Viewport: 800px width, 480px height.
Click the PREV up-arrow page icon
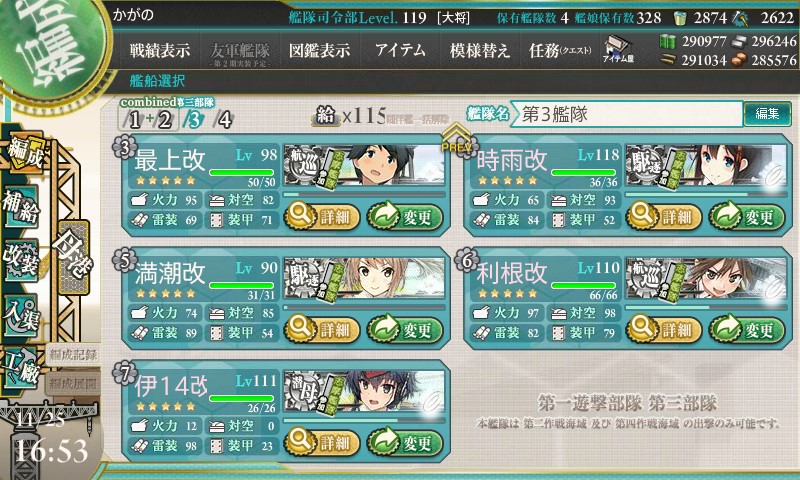click(456, 137)
